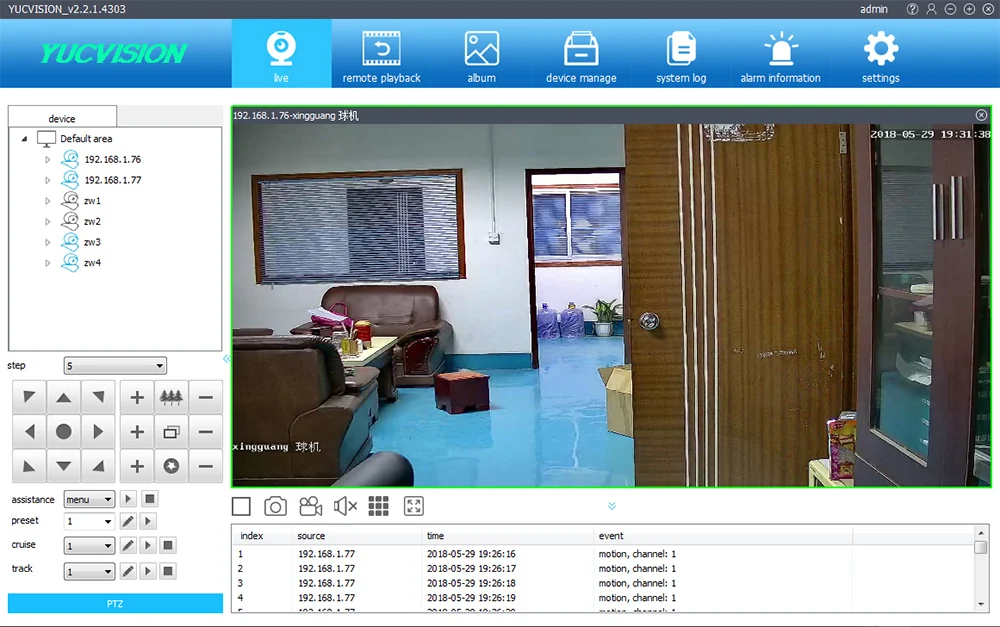
Task: Click the aperture iris icon
Action: click(171, 466)
